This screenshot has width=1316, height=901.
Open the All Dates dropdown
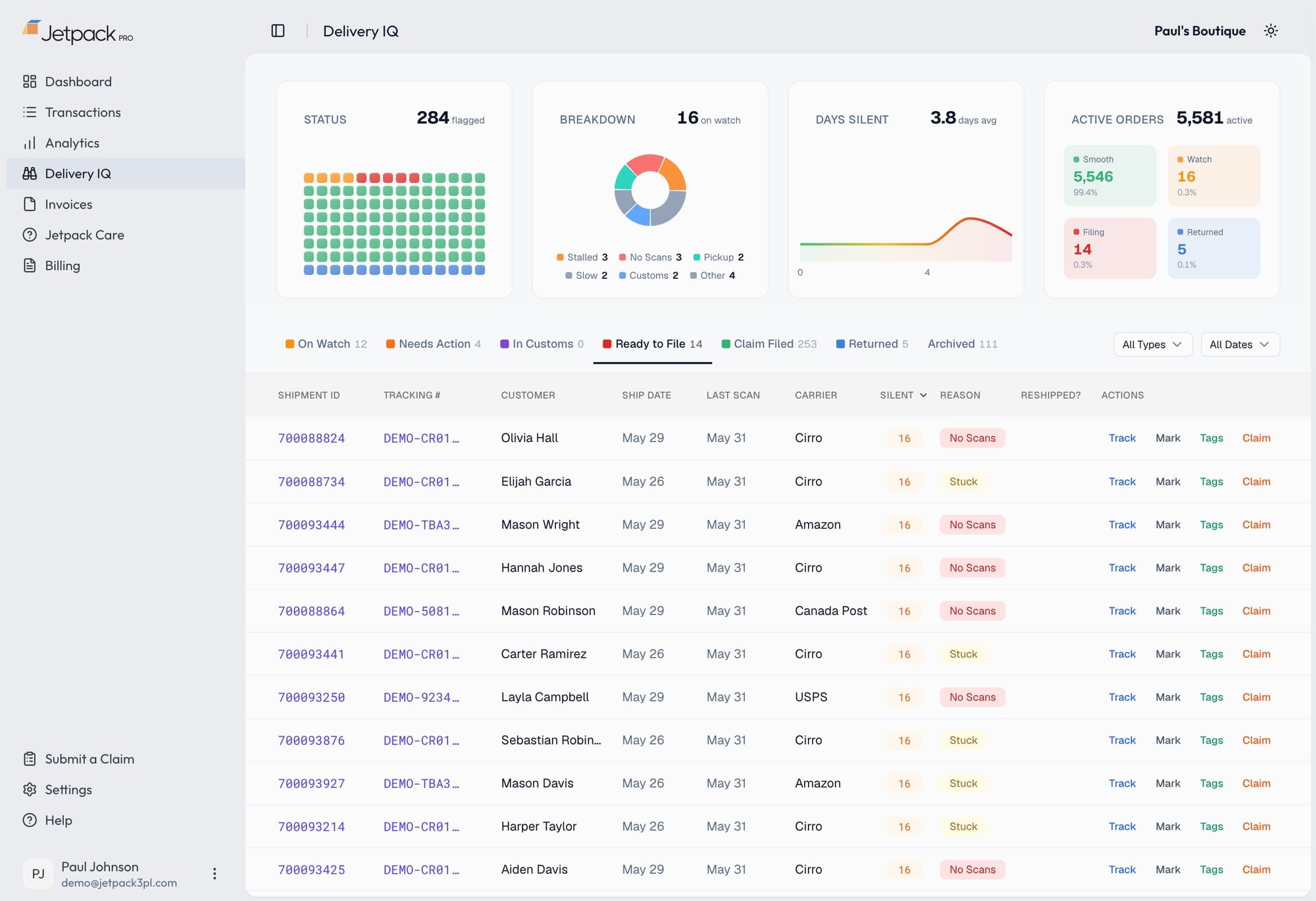(1240, 345)
